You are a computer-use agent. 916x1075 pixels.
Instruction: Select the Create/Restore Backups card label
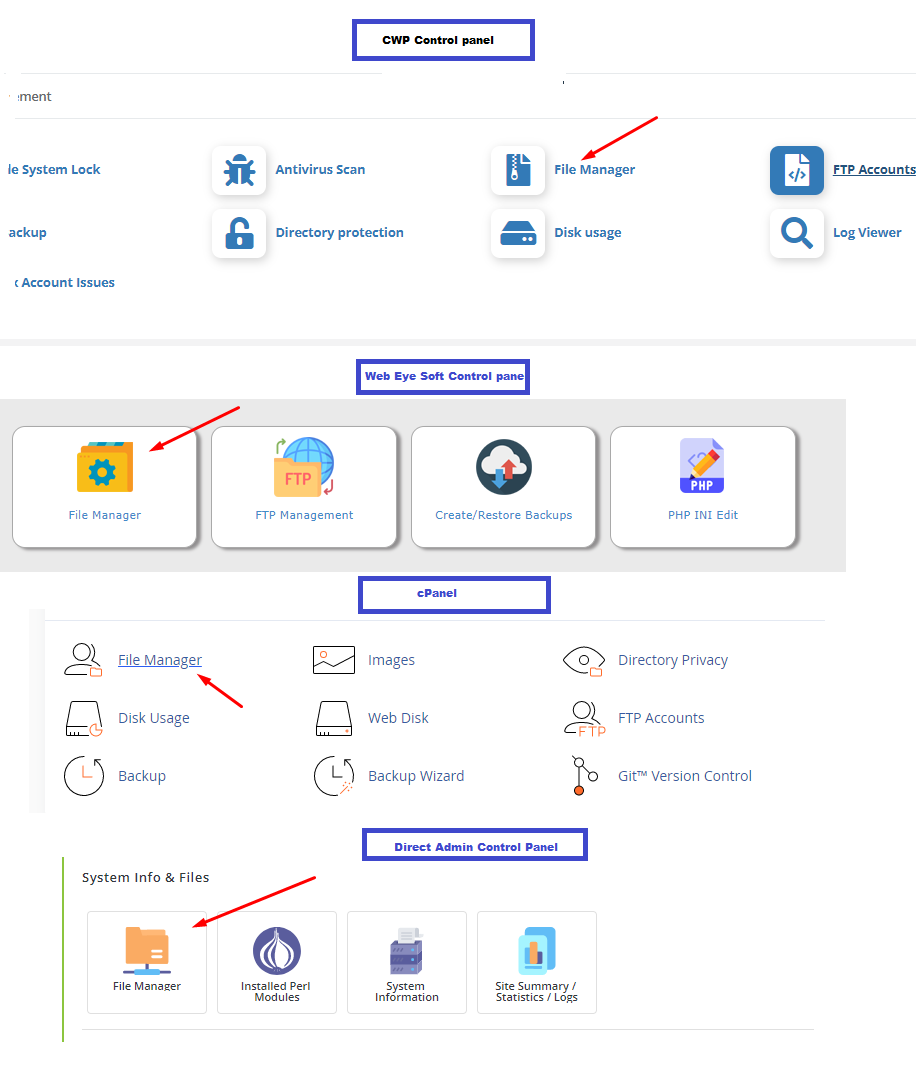pos(503,515)
